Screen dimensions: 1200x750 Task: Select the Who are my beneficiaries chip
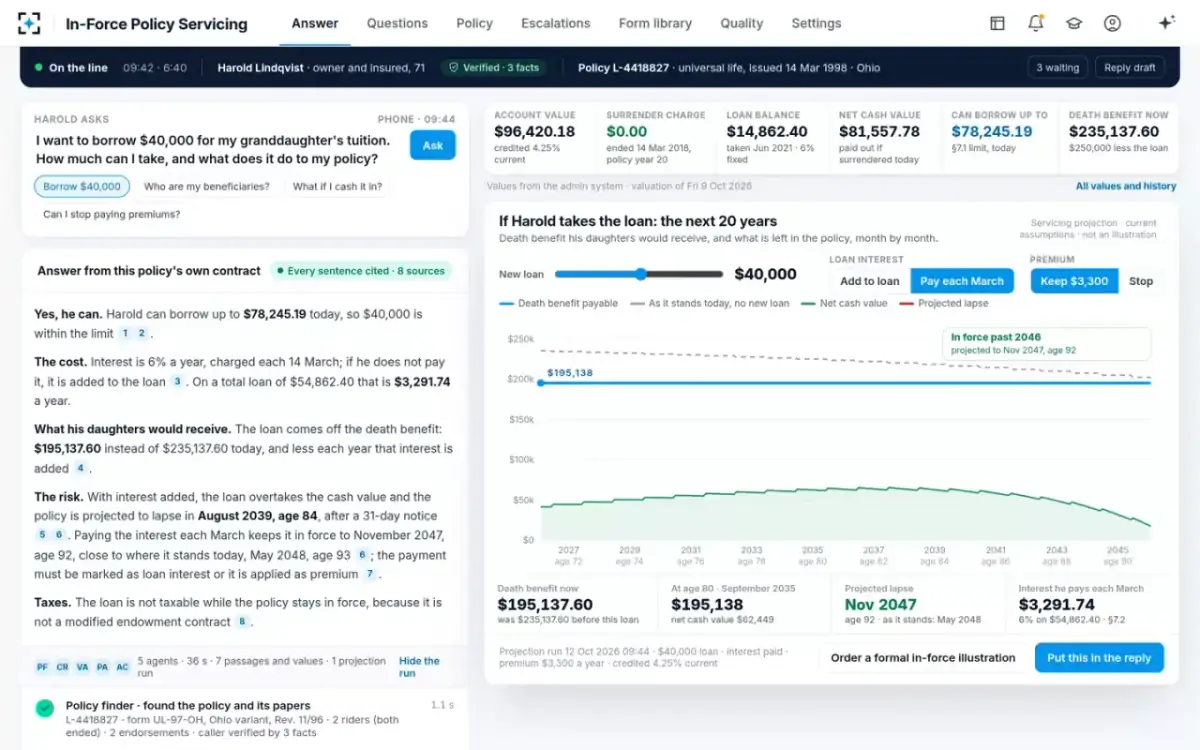pos(207,186)
